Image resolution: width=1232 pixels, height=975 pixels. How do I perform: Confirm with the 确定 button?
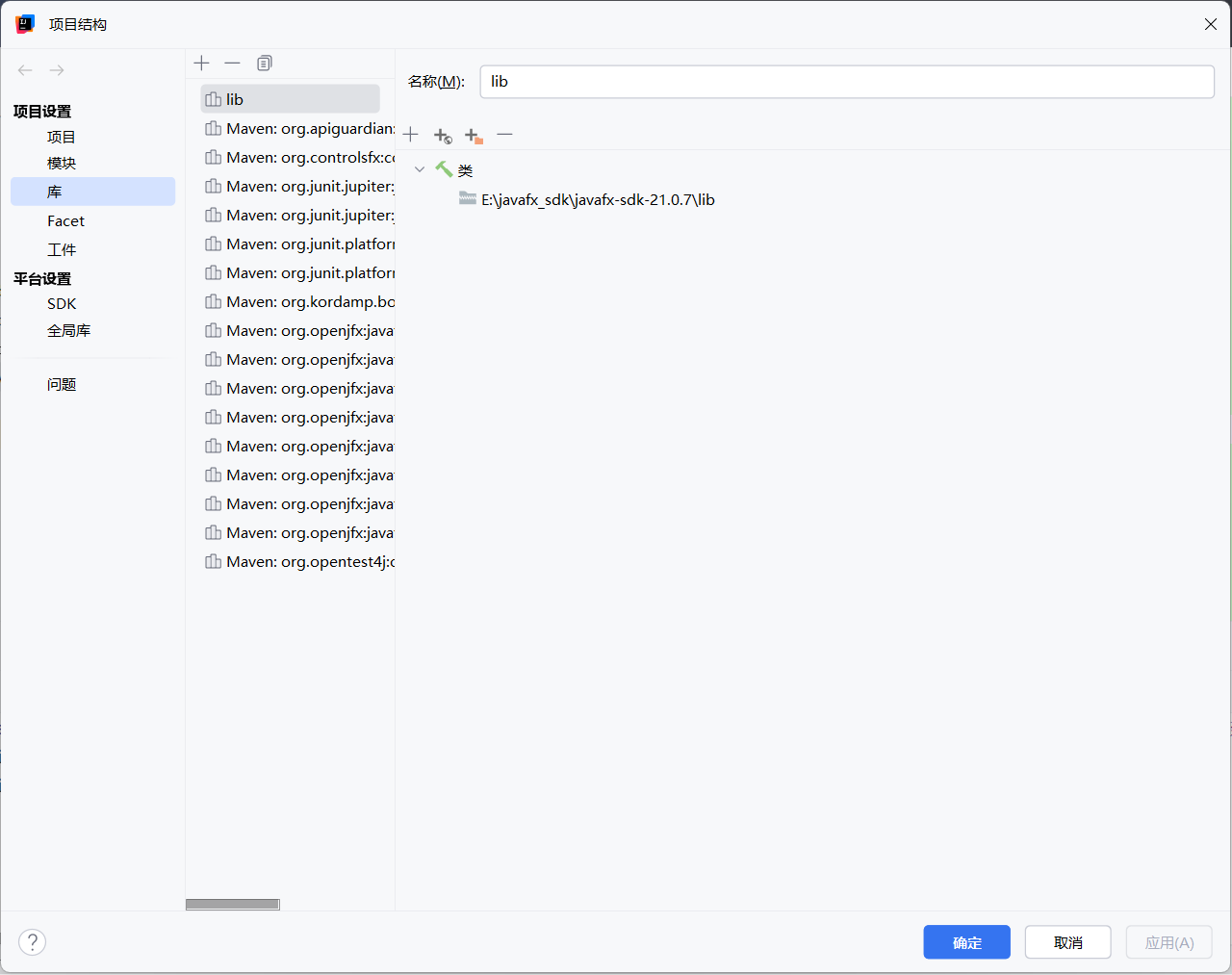click(x=967, y=942)
